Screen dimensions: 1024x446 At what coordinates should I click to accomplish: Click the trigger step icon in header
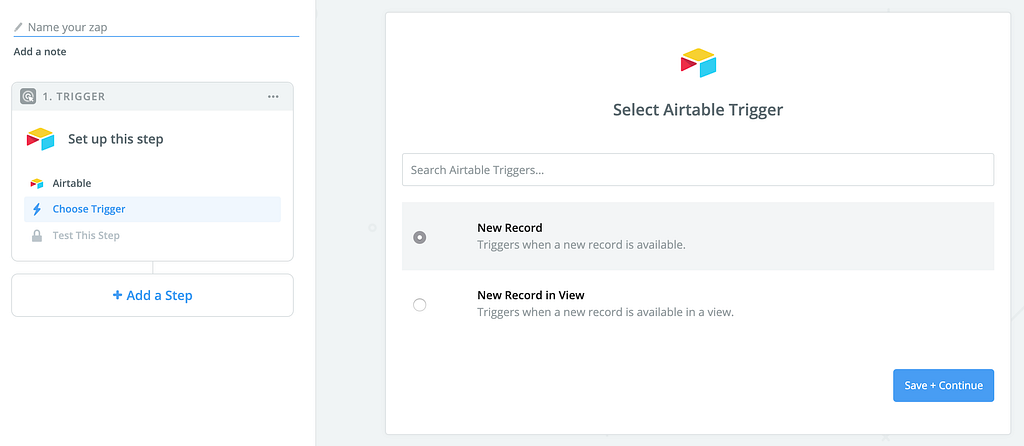point(28,97)
